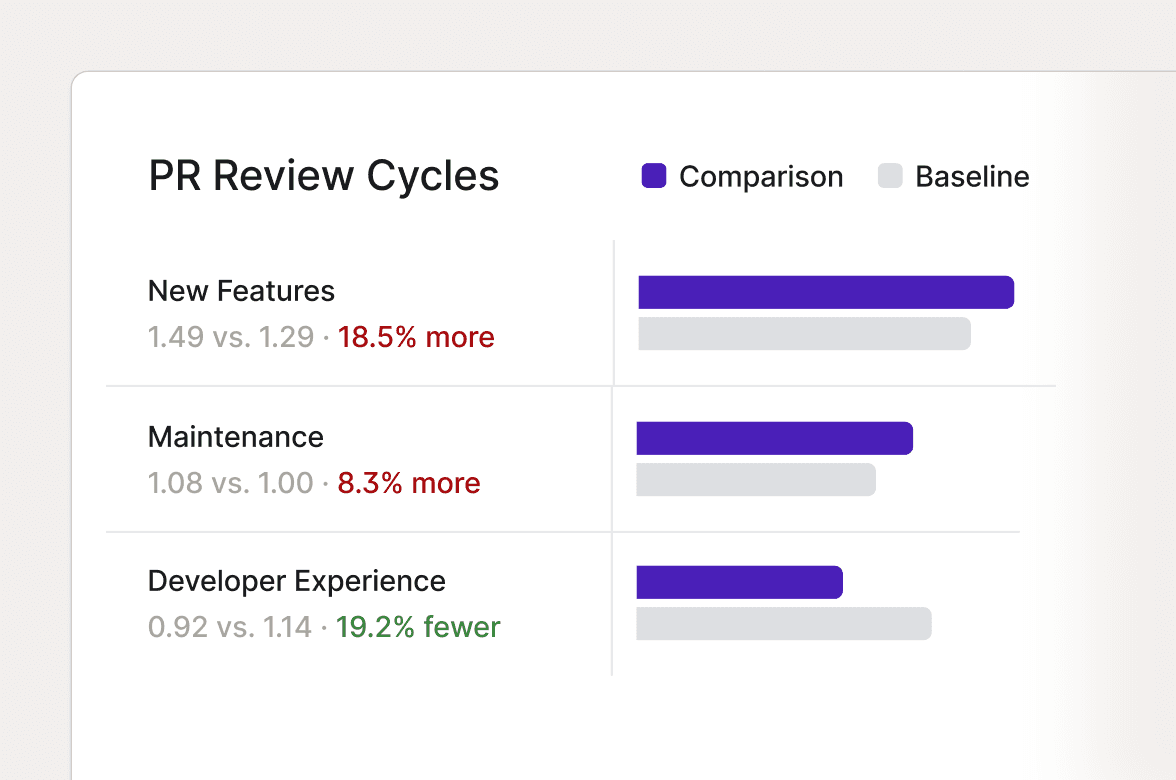
Task: Click the red 18.5% more text
Action: 416,338
